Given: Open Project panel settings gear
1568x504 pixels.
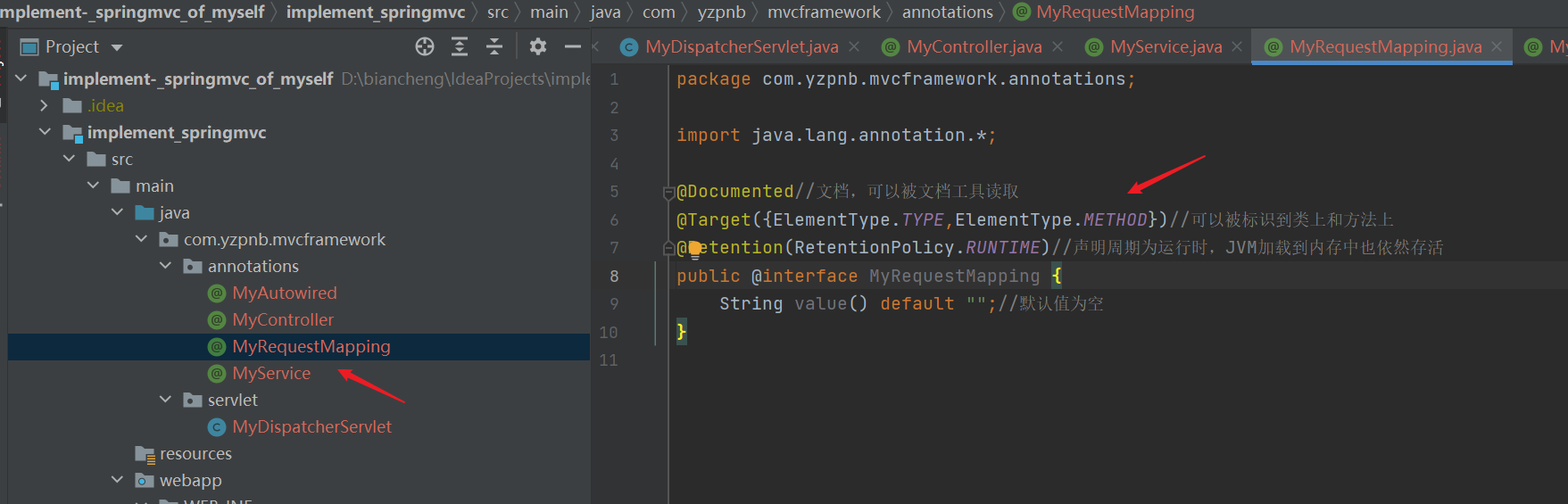Looking at the screenshot, I should pos(537,46).
